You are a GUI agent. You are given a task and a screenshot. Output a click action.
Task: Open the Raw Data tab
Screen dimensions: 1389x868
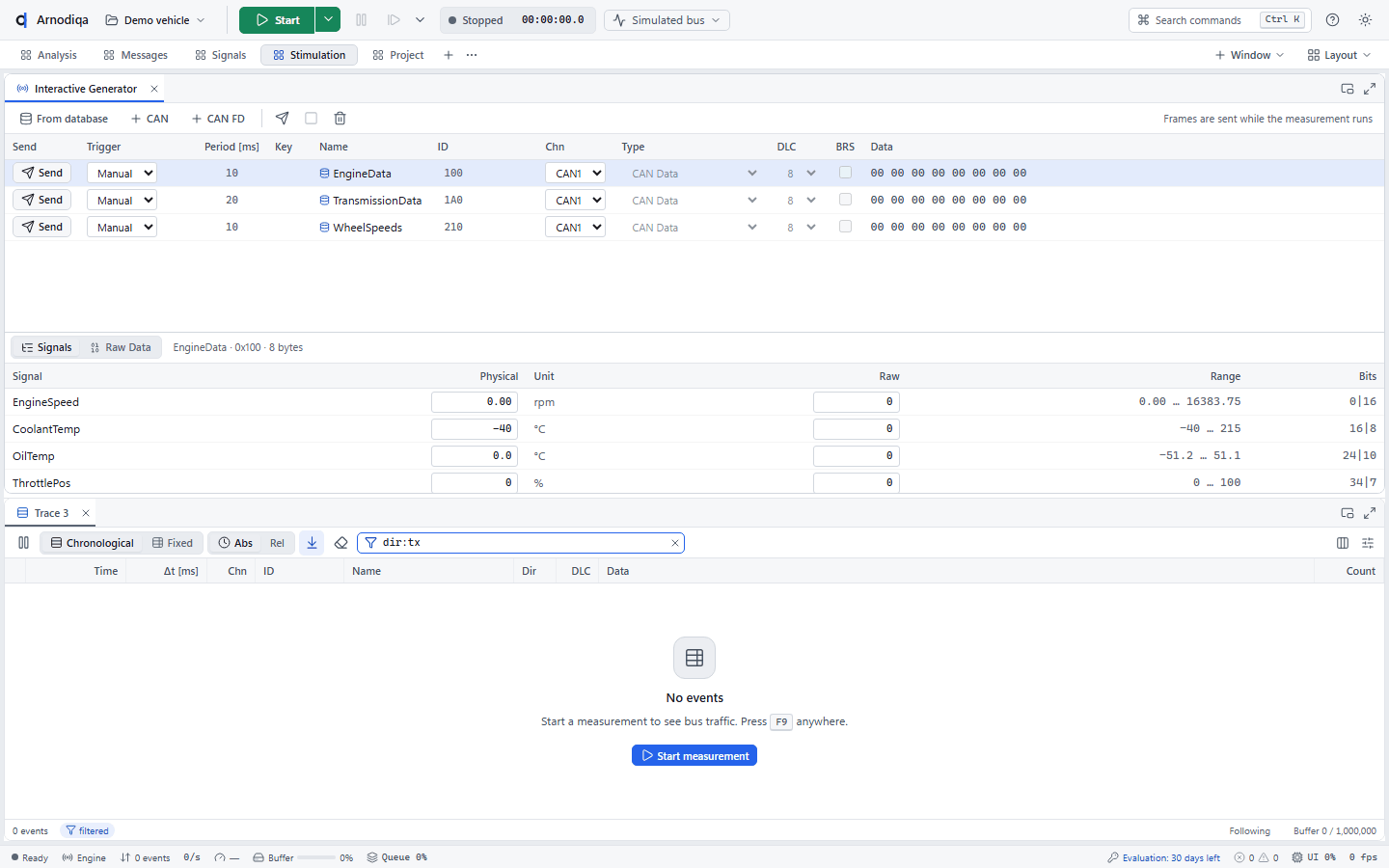coord(121,347)
